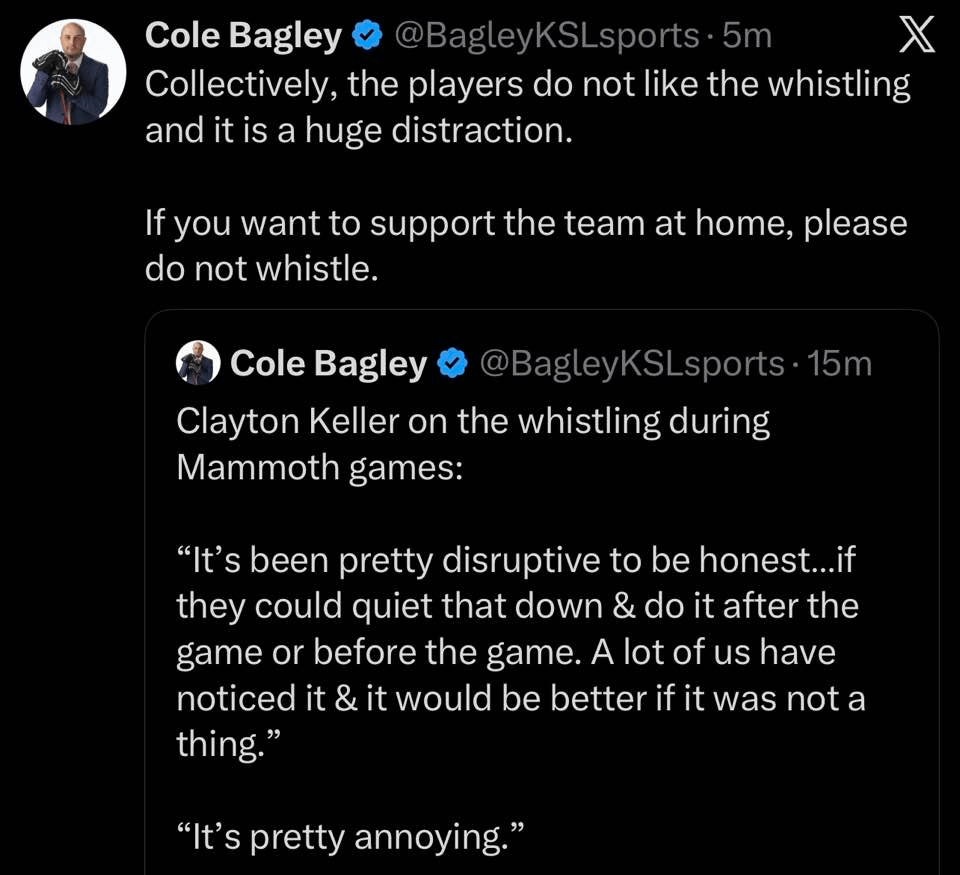Image resolution: width=960 pixels, height=875 pixels.
Task: Click the verified badge on main tweet
Action: (368, 37)
